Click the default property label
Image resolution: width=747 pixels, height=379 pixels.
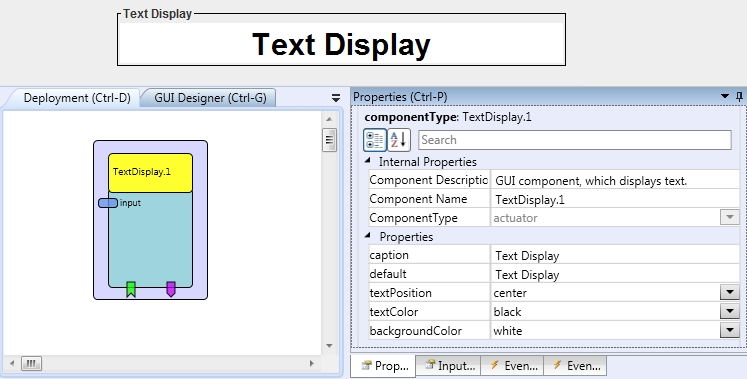[x=388, y=274]
